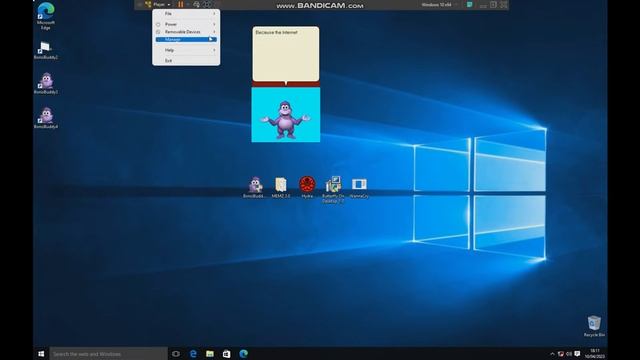Open Microsoft Store from the taskbar
The height and width of the screenshot is (360, 640).
pos(227,354)
